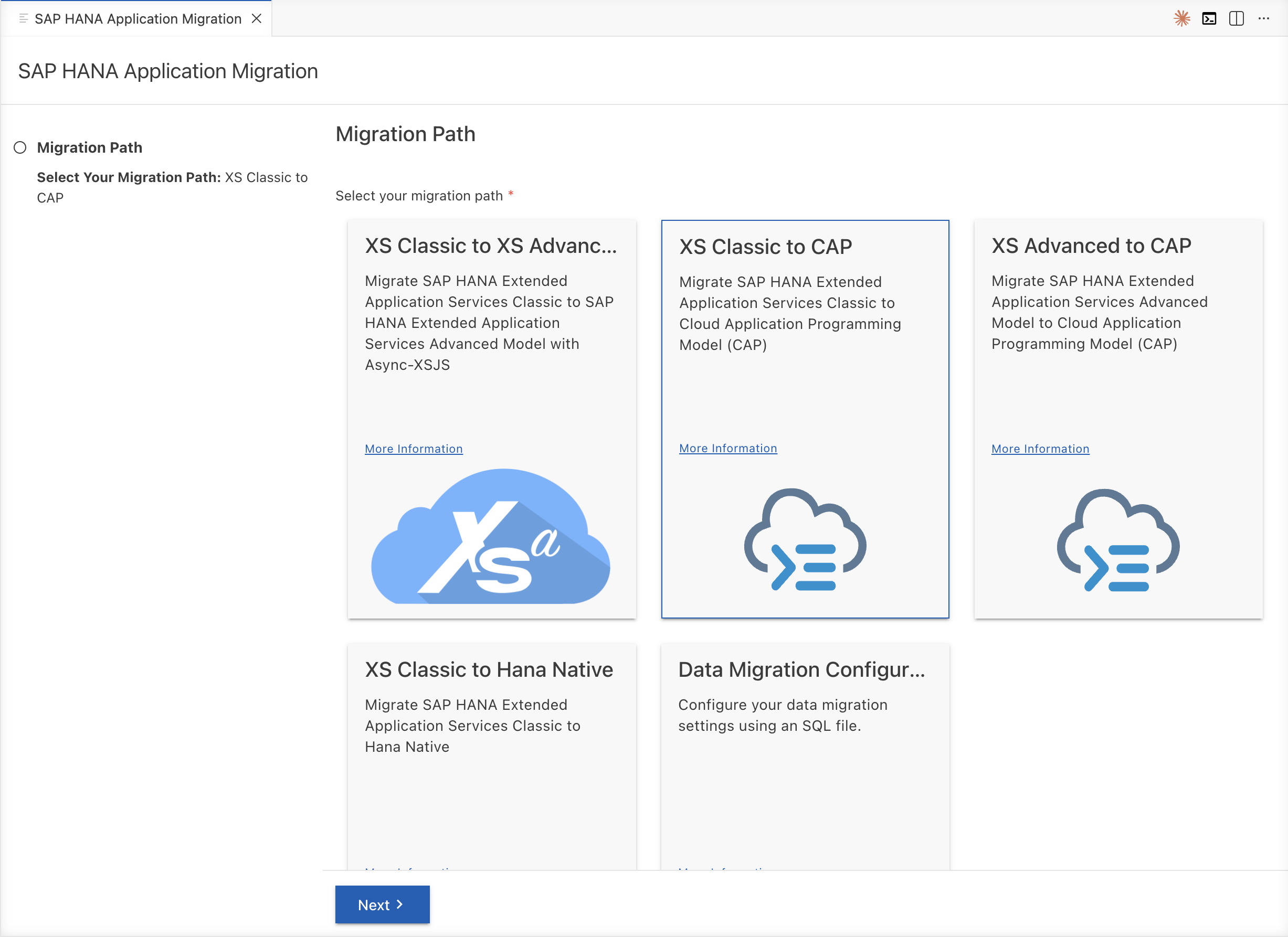This screenshot has width=1288, height=937.
Task: Click the 'Select your migration path' field label
Action: pos(419,196)
